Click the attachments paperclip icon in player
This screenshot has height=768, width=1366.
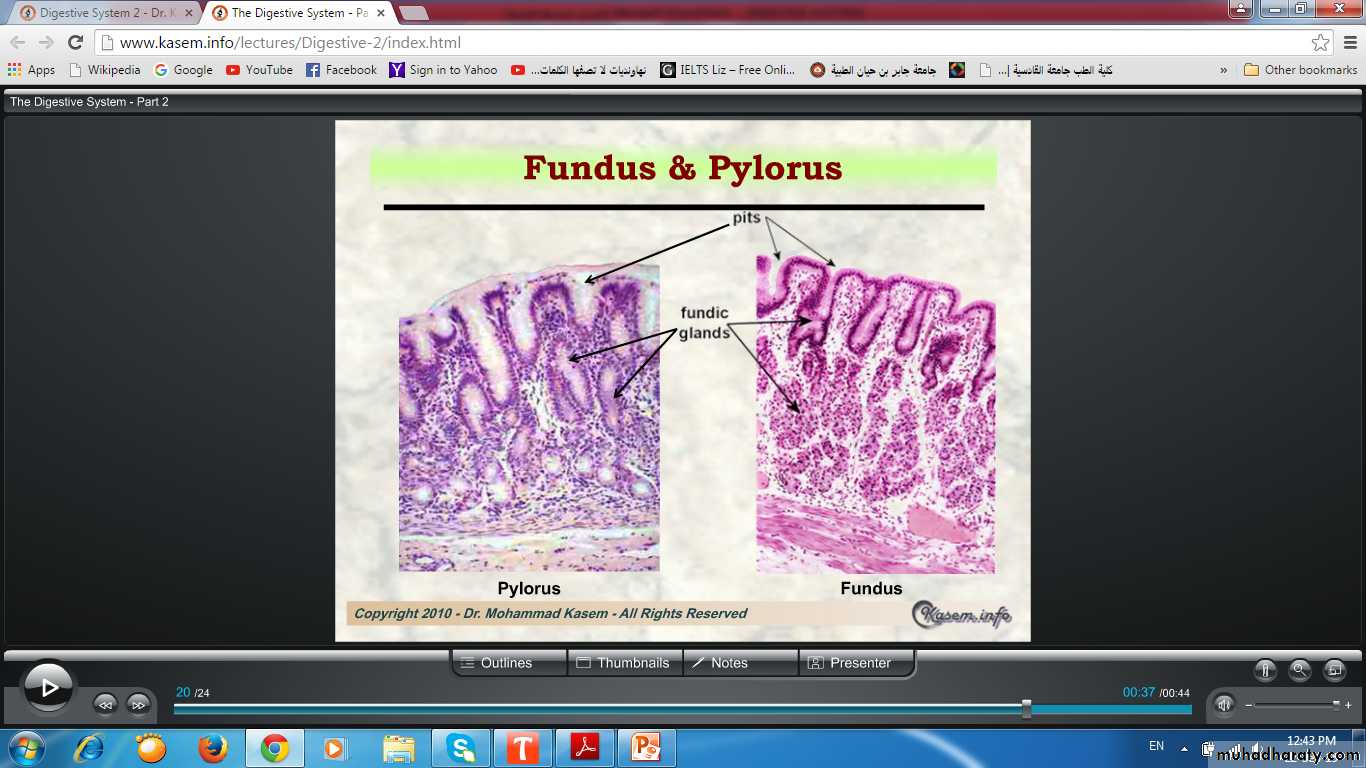(1266, 671)
